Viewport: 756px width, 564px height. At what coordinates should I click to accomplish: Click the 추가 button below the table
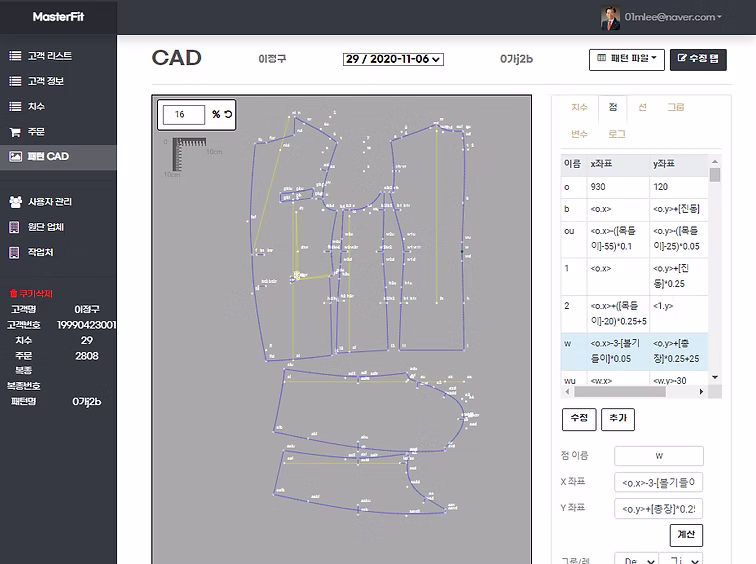617,419
